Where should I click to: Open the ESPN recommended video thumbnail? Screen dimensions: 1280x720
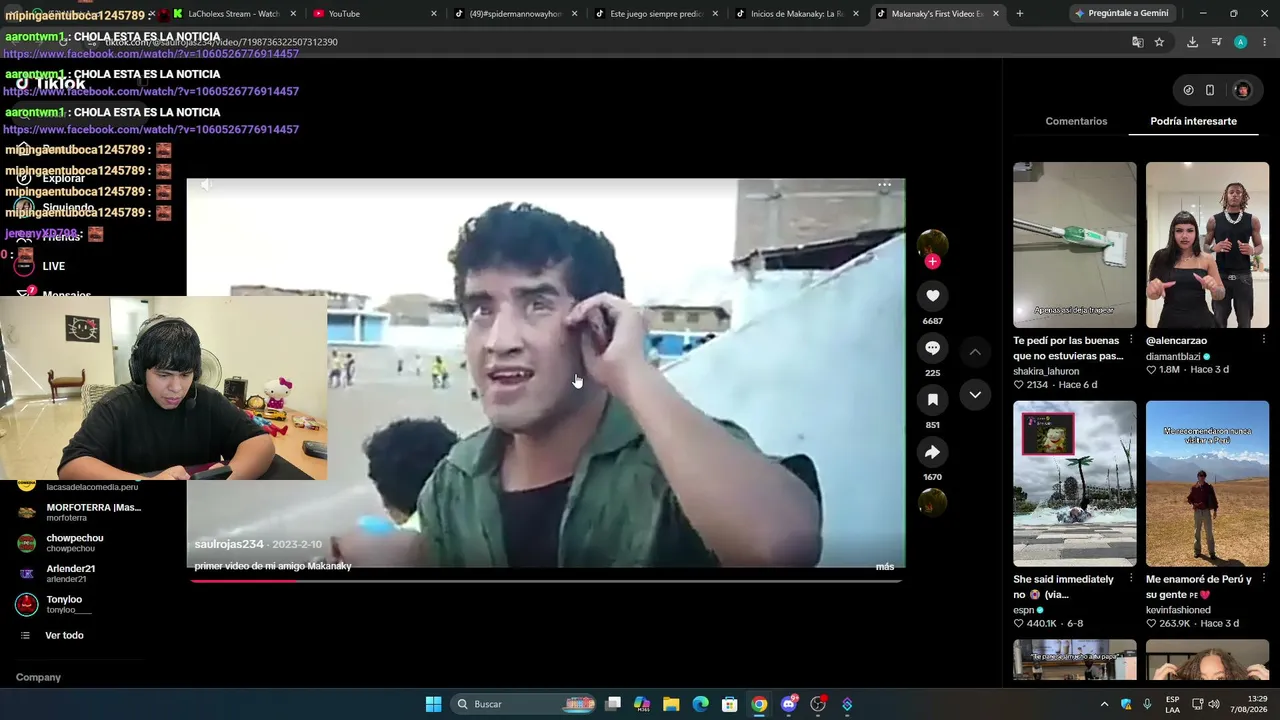tap(1075, 484)
